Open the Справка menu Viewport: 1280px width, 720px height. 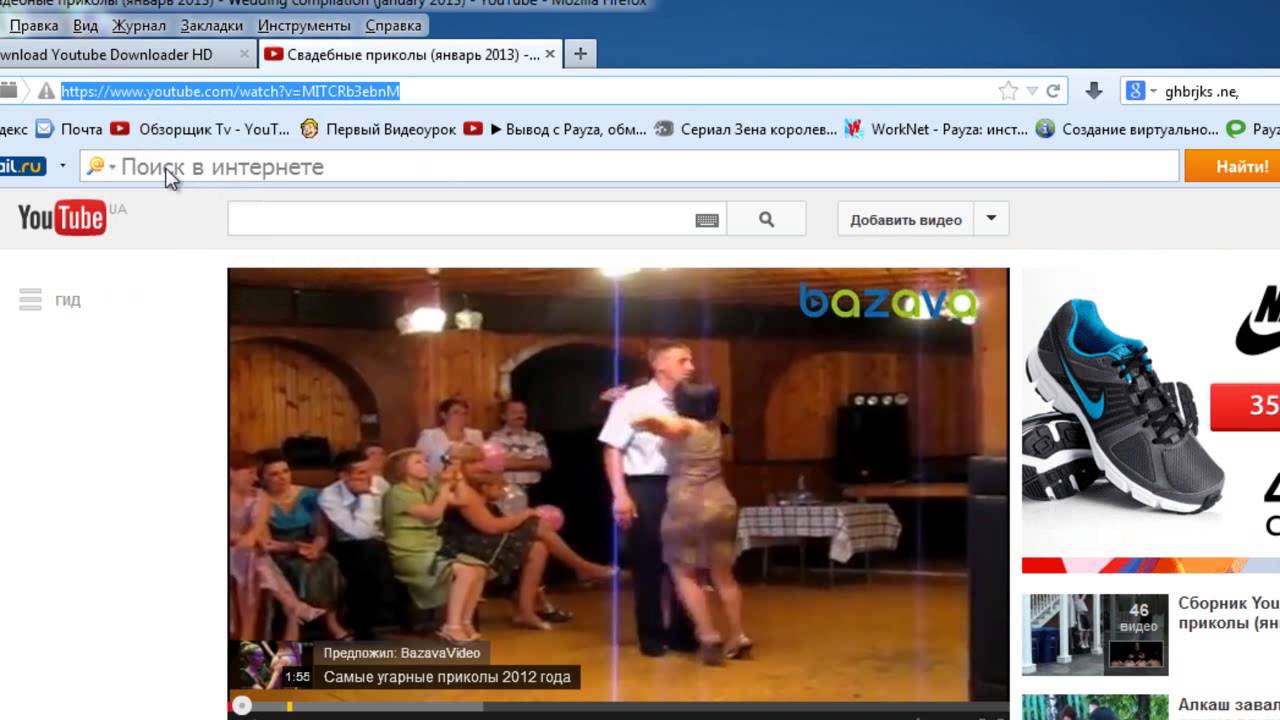(393, 25)
